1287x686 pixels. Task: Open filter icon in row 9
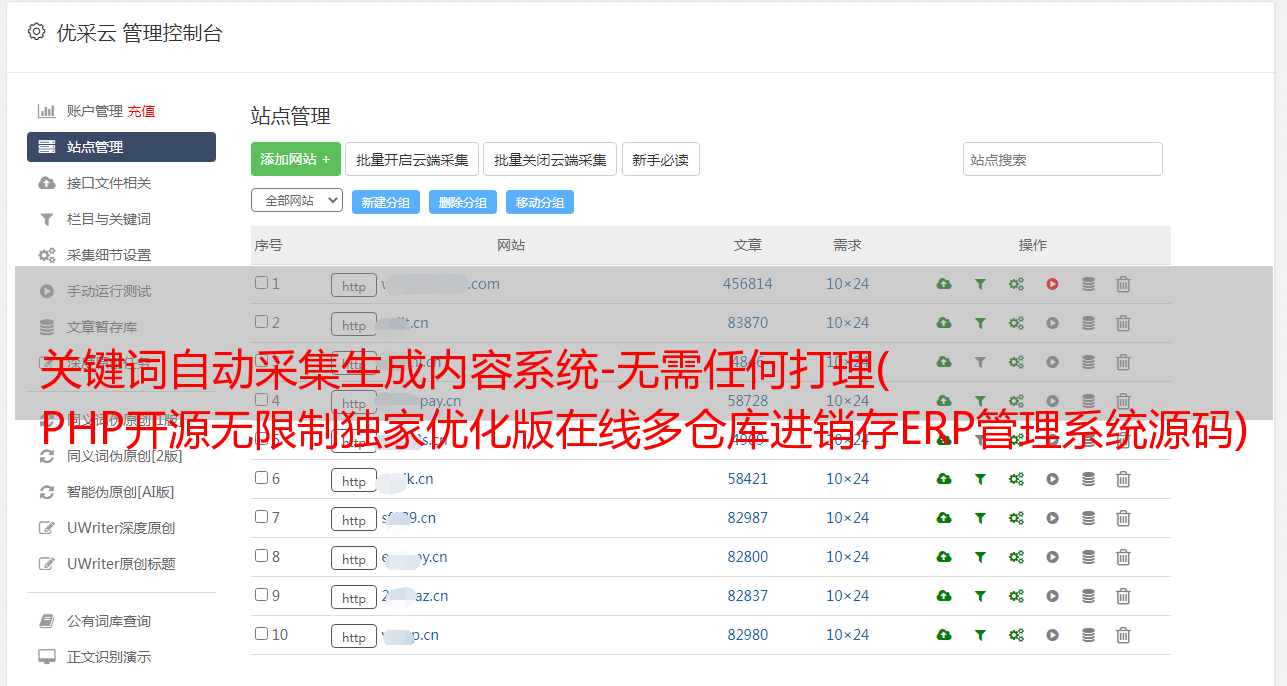click(x=980, y=596)
